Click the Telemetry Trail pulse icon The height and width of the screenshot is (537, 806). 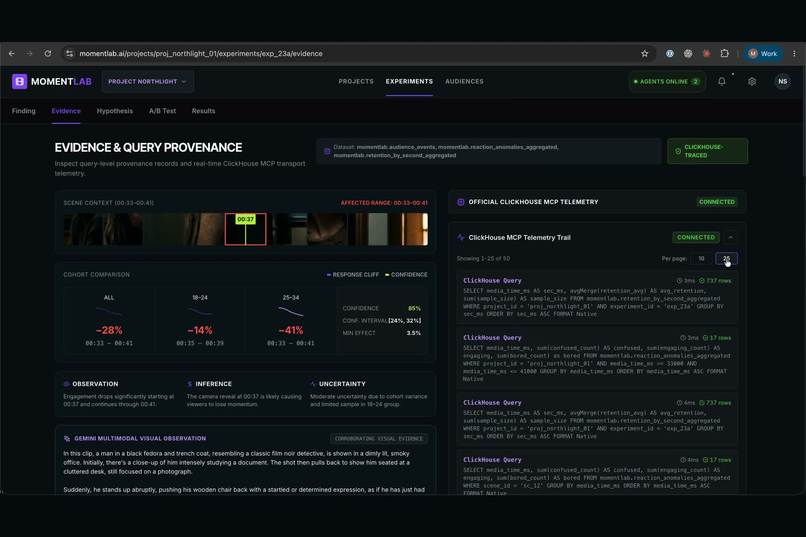(461, 237)
